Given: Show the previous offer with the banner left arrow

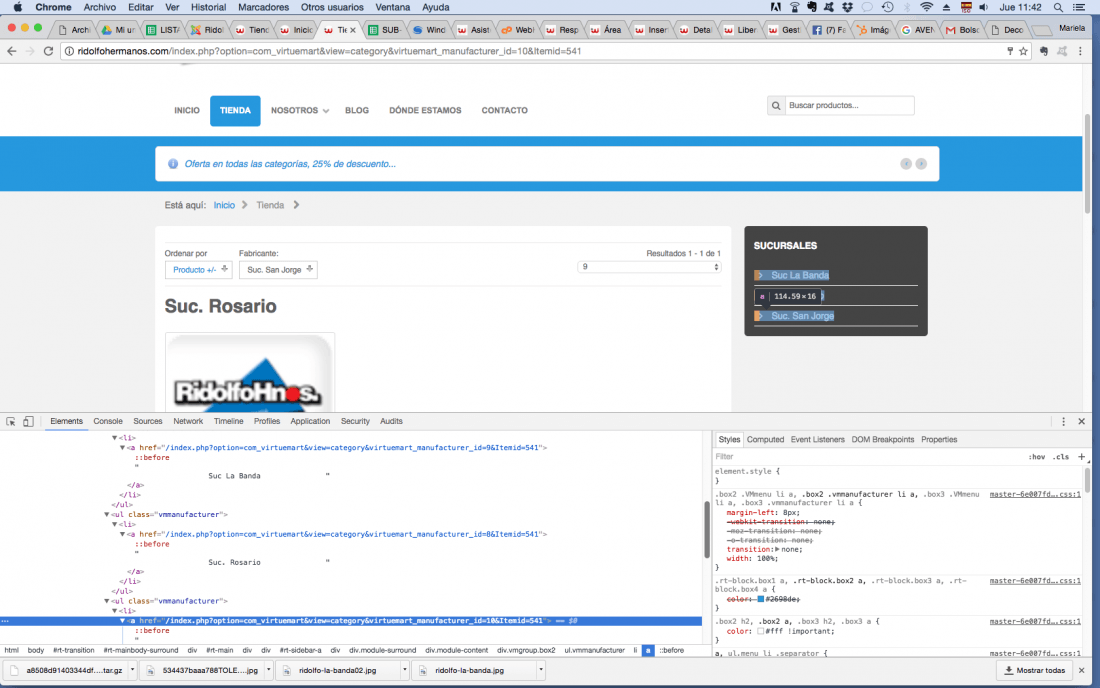Looking at the screenshot, I should [x=906, y=164].
